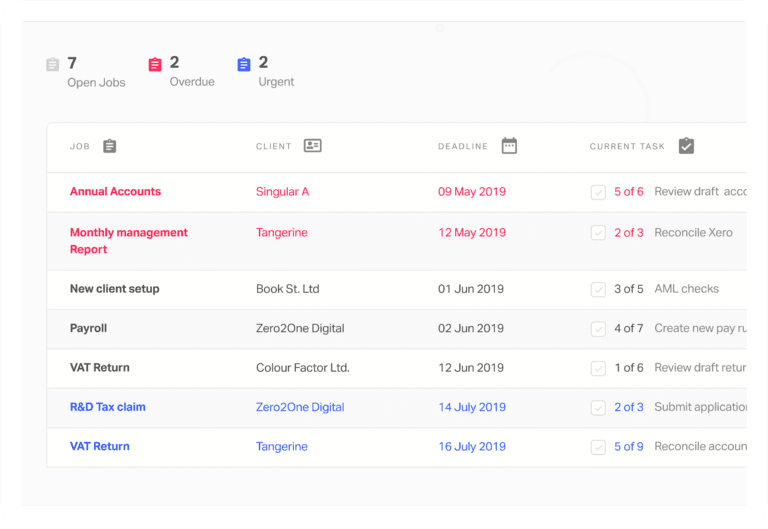The width and height of the screenshot is (768, 529).
Task: Tick the checkbox in the Monthly management Report row
Action: pyautogui.click(x=598, y=232)
